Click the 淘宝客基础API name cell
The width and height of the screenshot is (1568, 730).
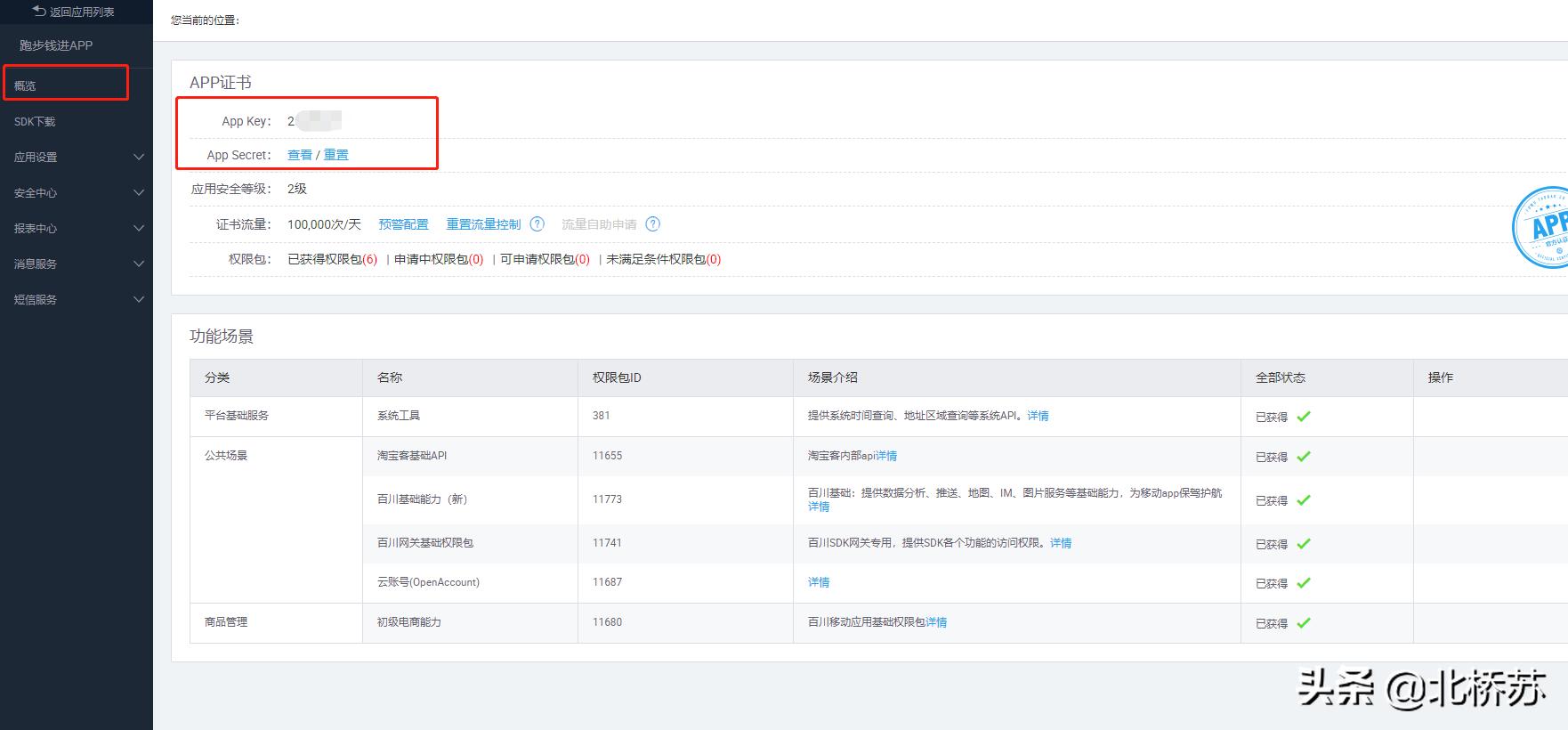click(412, 456)
